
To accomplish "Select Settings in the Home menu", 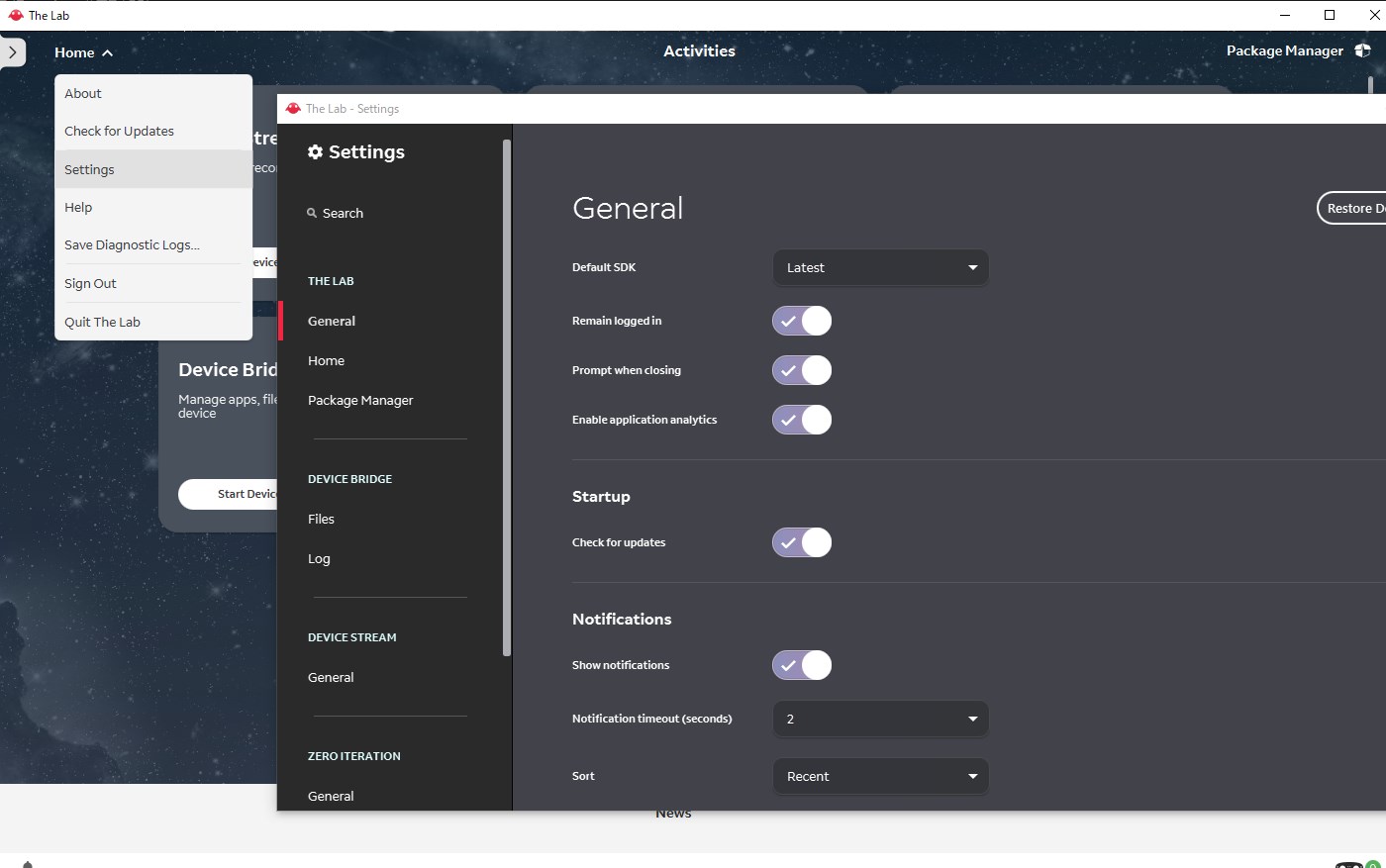I will tap(153, 169).
